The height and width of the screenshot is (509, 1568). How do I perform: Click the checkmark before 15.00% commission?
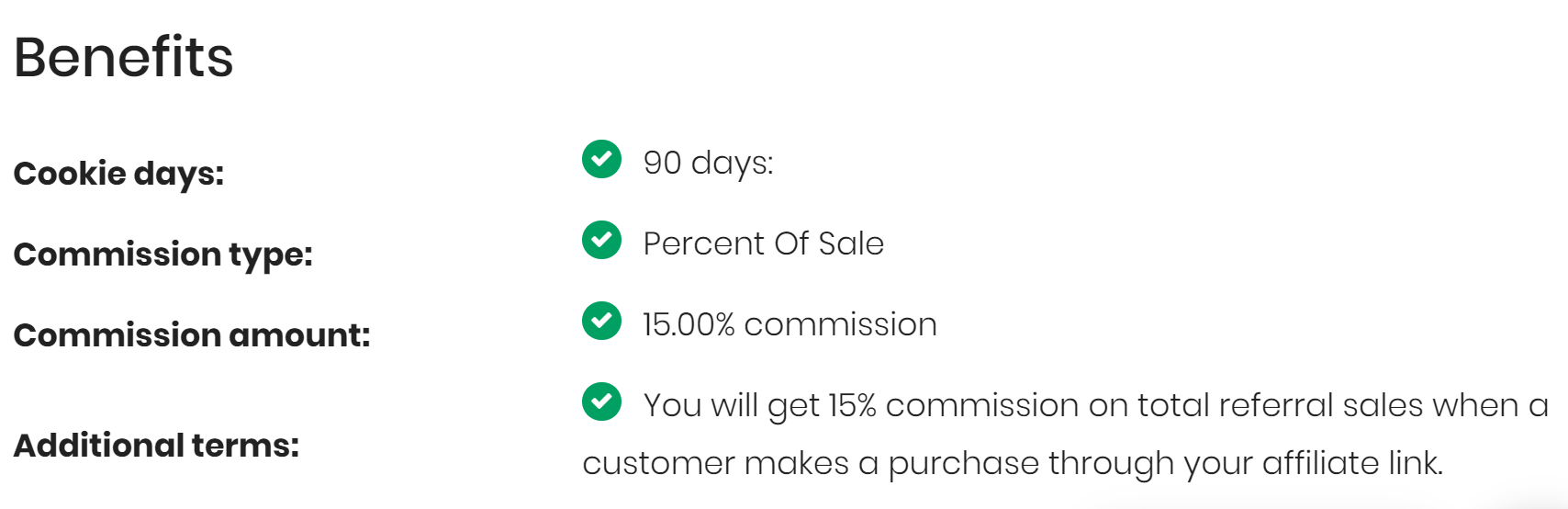pos(601,321)
